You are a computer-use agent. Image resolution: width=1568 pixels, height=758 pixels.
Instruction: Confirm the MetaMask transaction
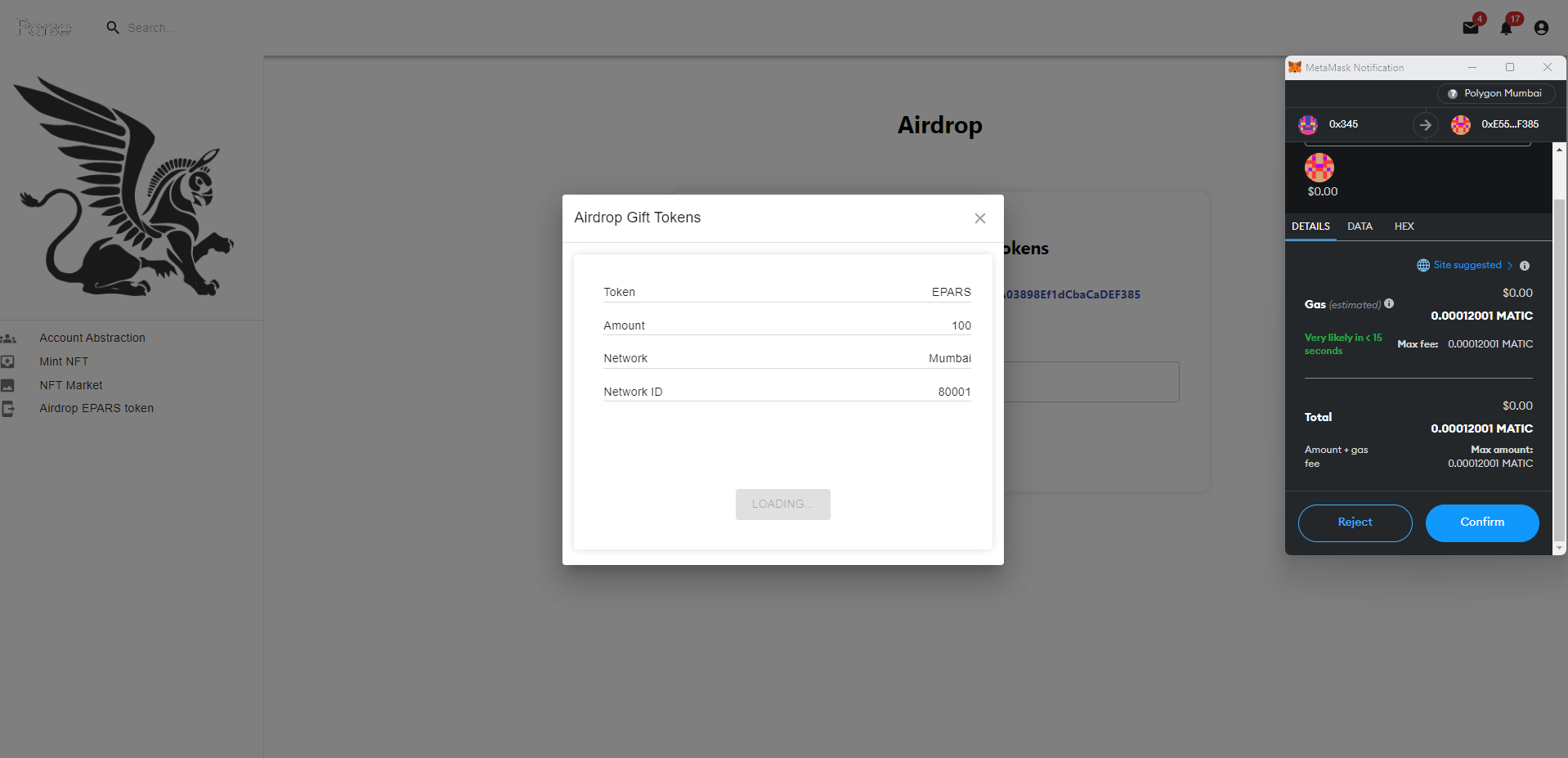tap(1481, 523)
